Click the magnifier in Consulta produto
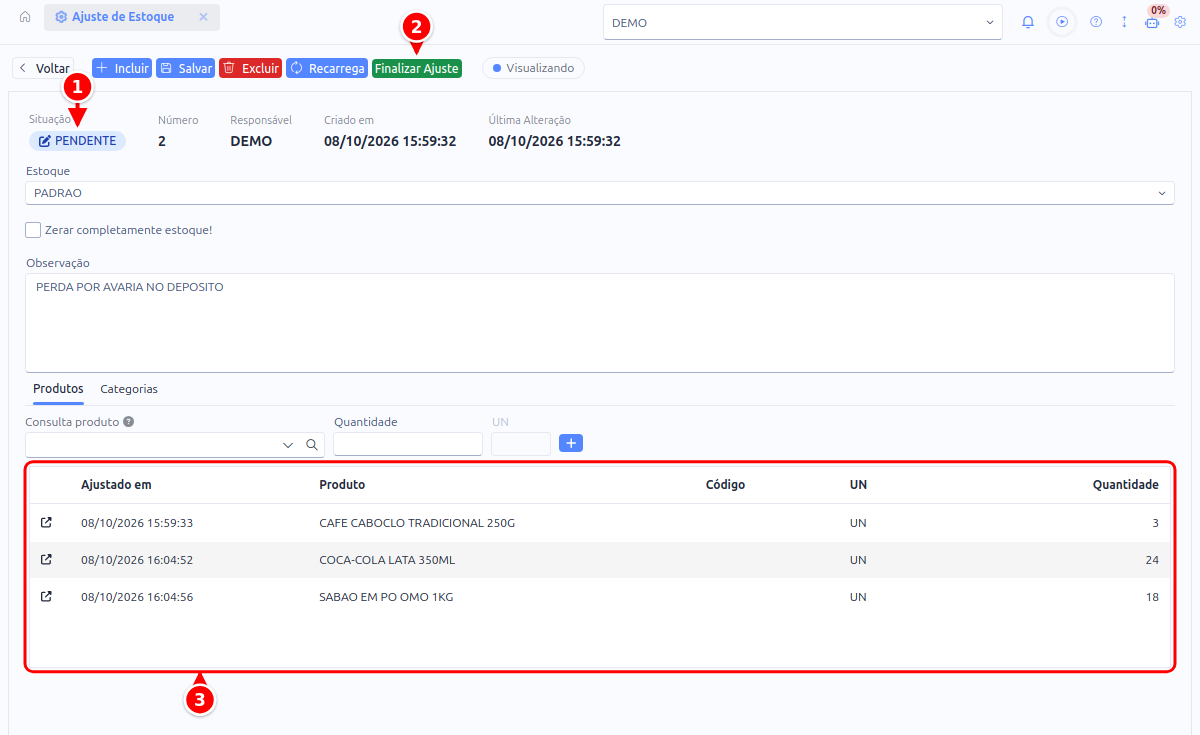This screenshot has width=1200, height=735. 312,444
